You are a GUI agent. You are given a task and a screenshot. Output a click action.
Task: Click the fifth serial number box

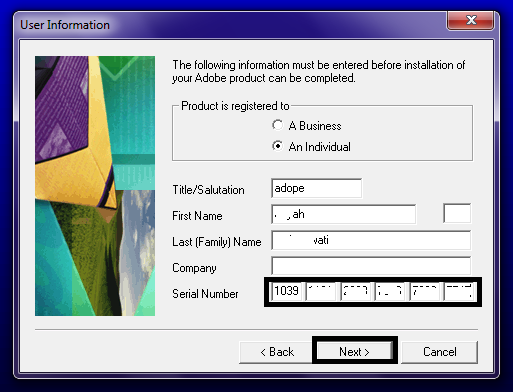click(x=425, y=291)
